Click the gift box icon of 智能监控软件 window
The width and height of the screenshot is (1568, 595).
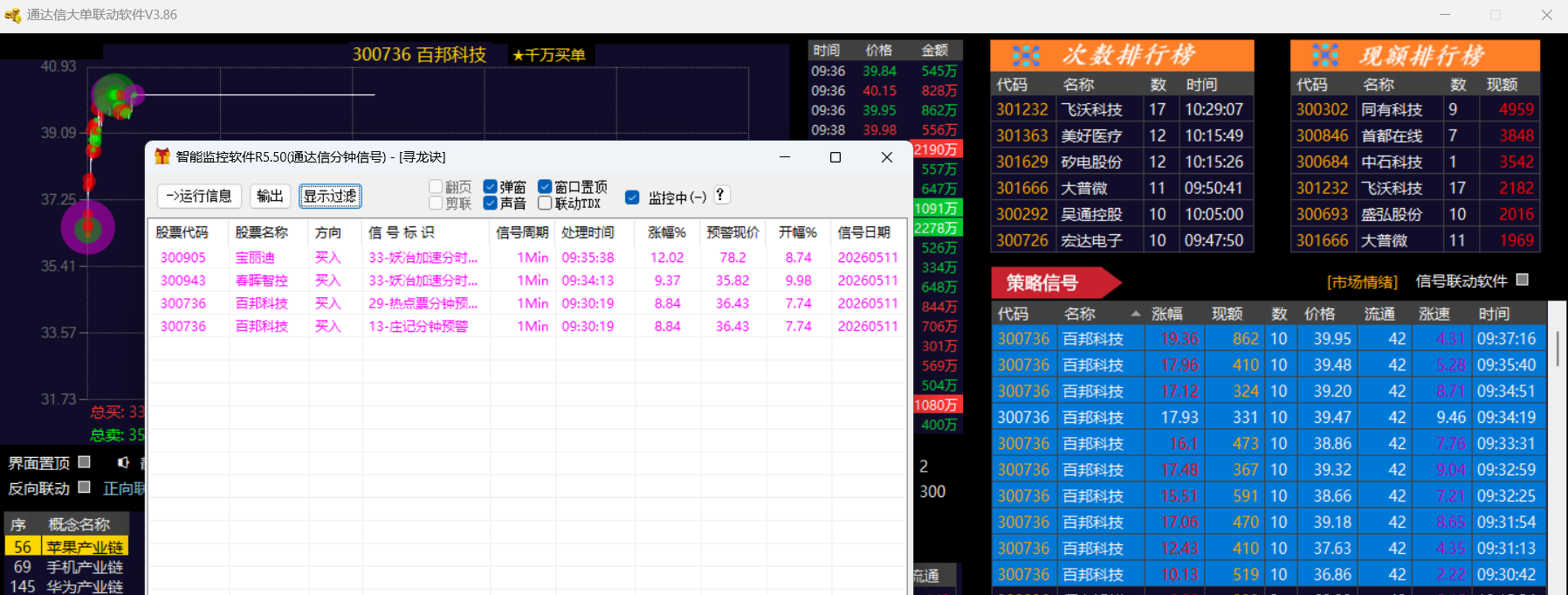(162, 156)
